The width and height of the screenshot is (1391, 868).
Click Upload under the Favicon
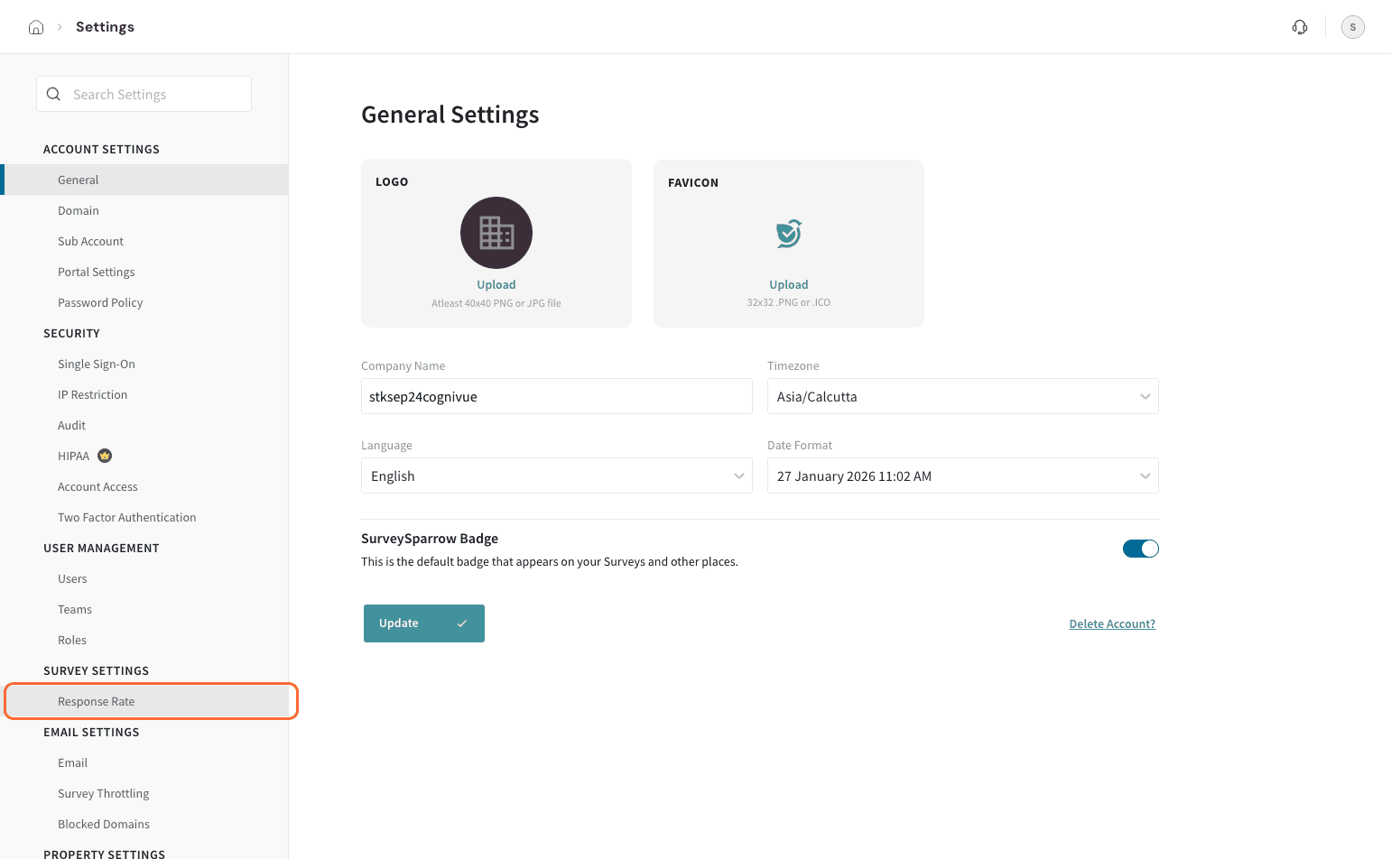point(789,285)
